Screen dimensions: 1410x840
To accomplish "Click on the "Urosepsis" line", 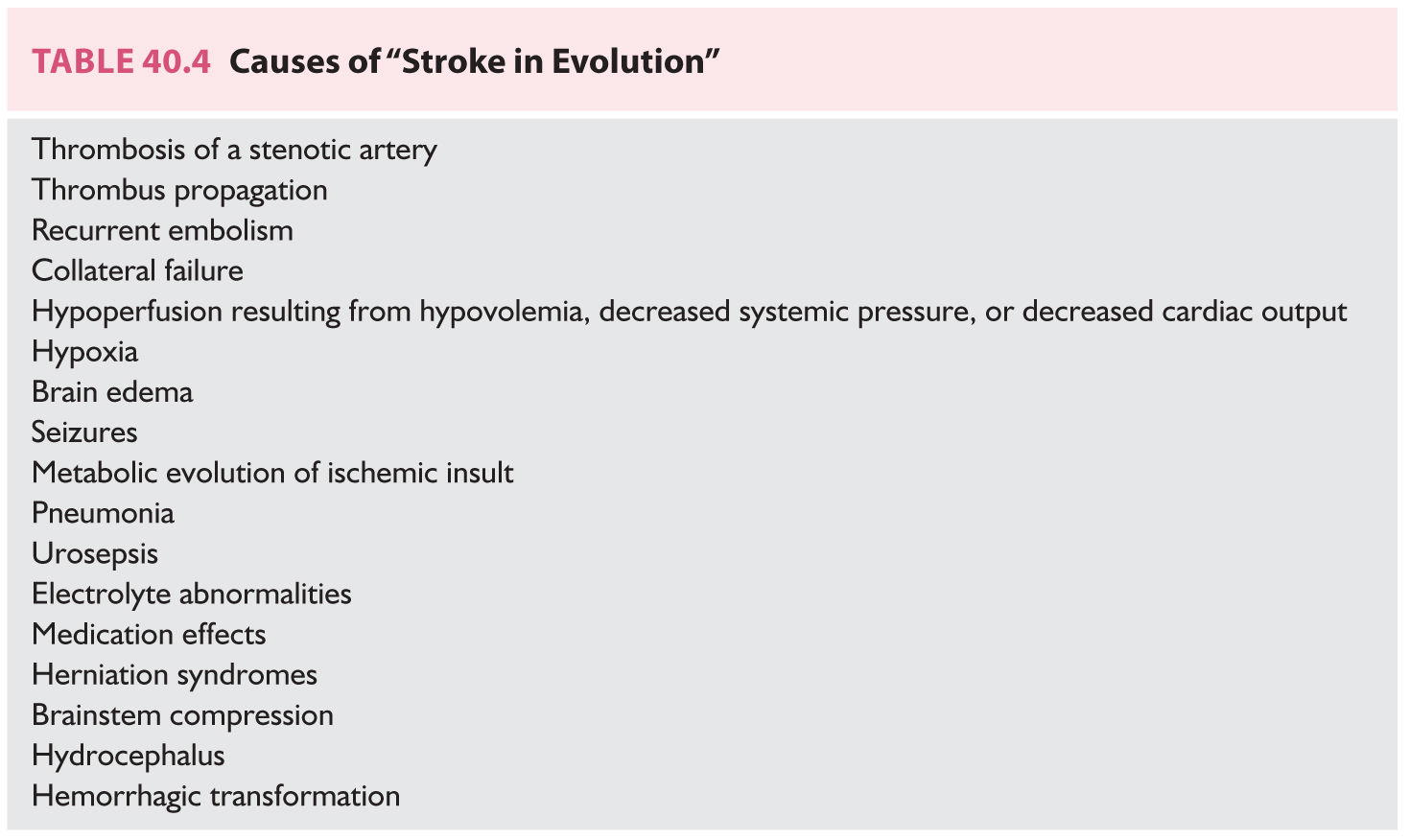I will (95, 554).
